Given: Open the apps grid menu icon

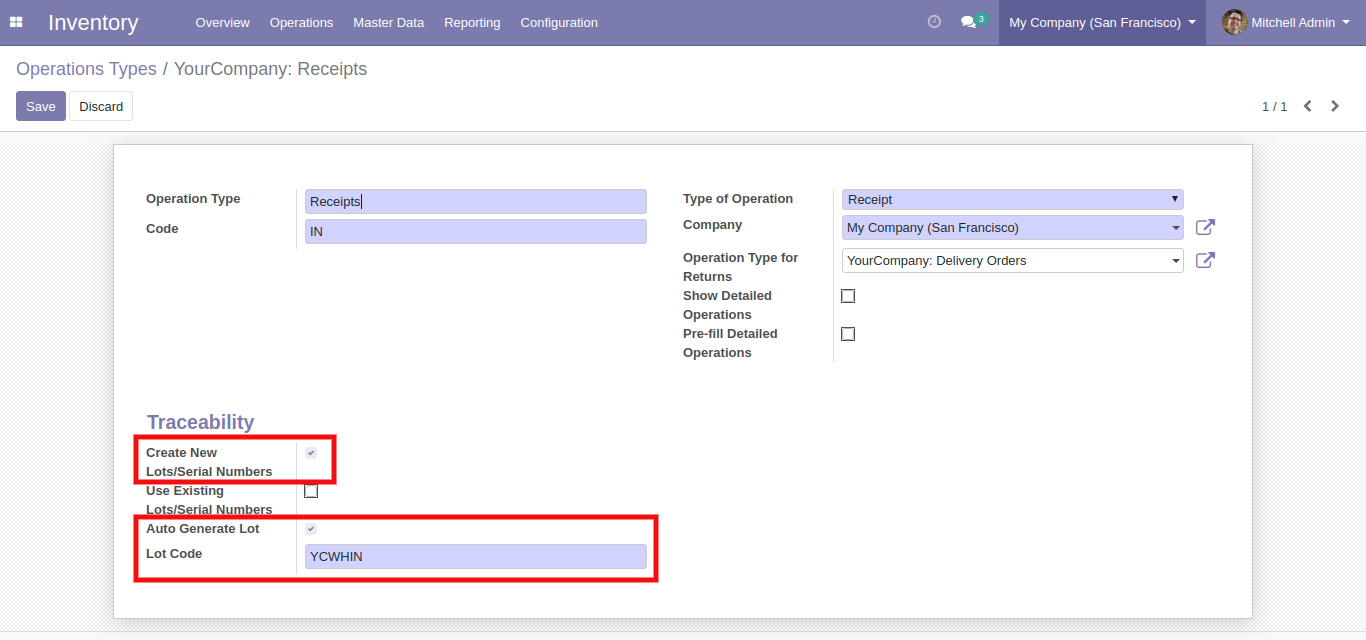Looking at the screenshot, I should 16,22.
